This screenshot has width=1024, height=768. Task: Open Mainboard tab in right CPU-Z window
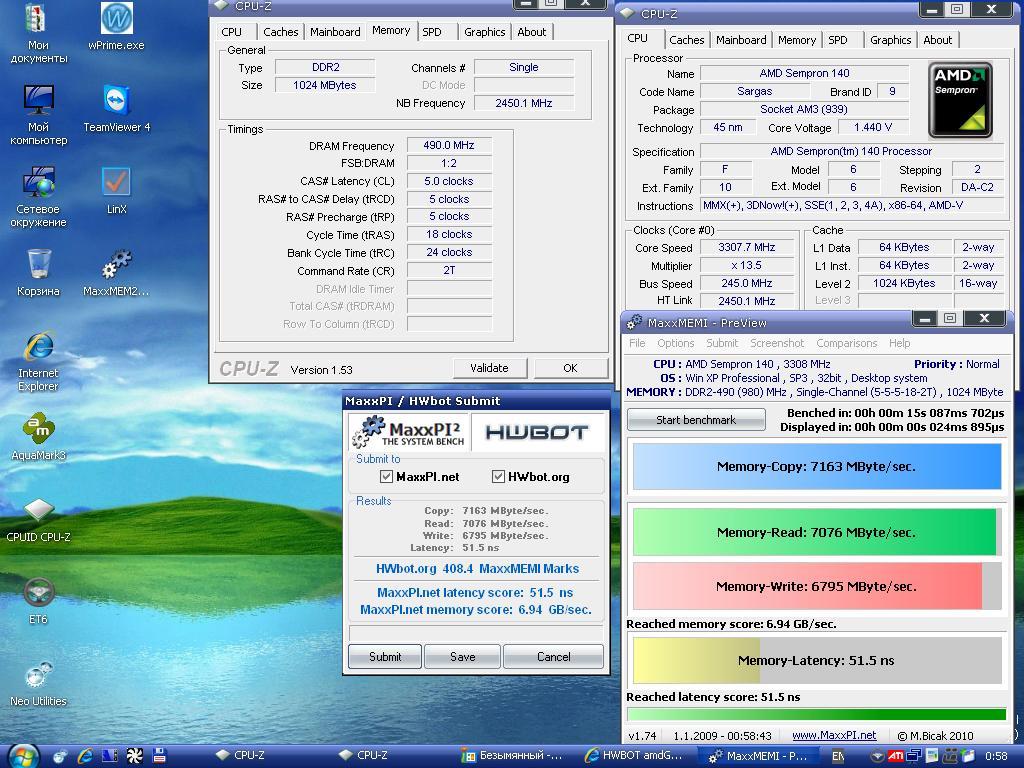741,40
